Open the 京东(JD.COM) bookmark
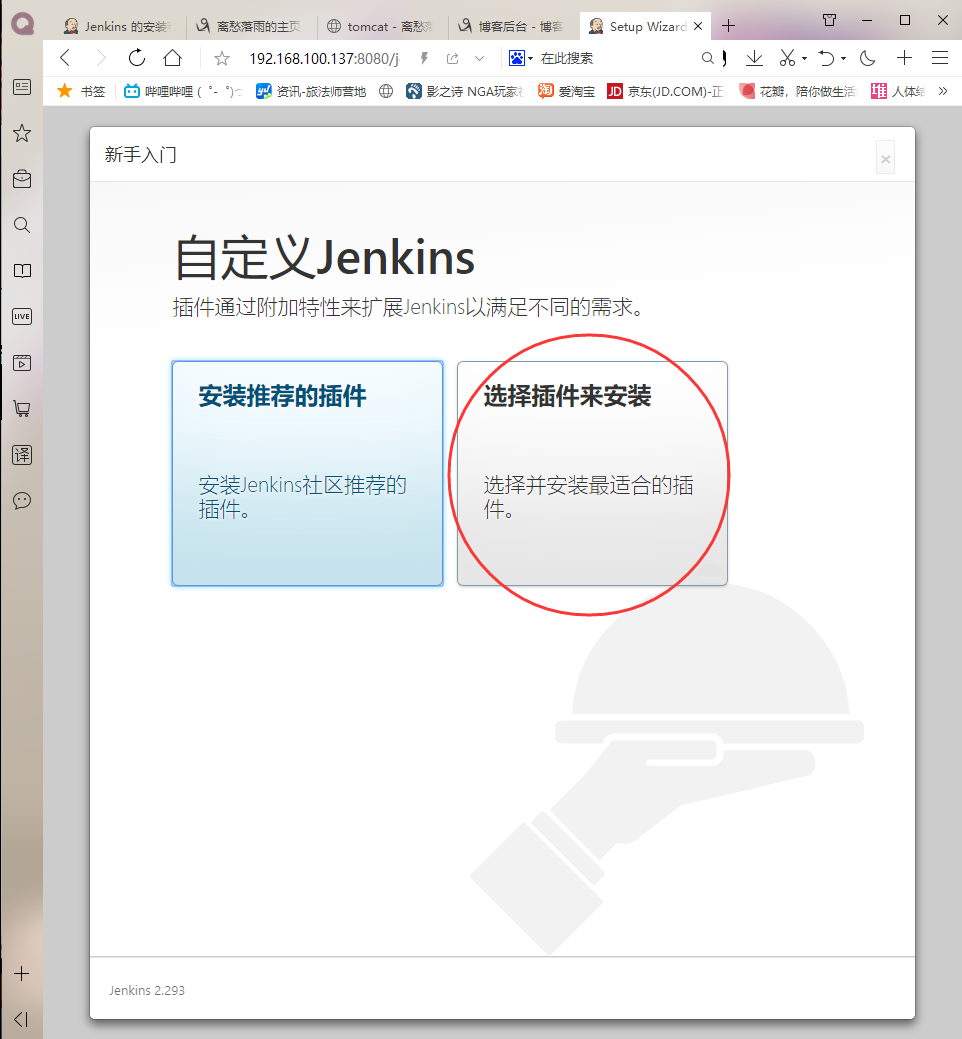 [665, 91]
